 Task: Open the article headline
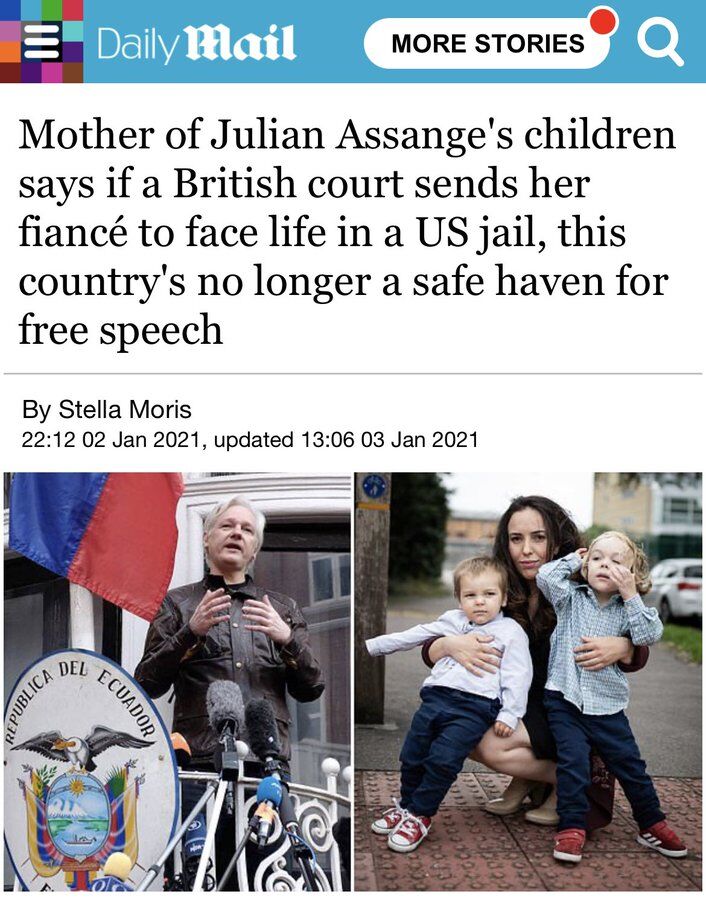tap(347, 232)
